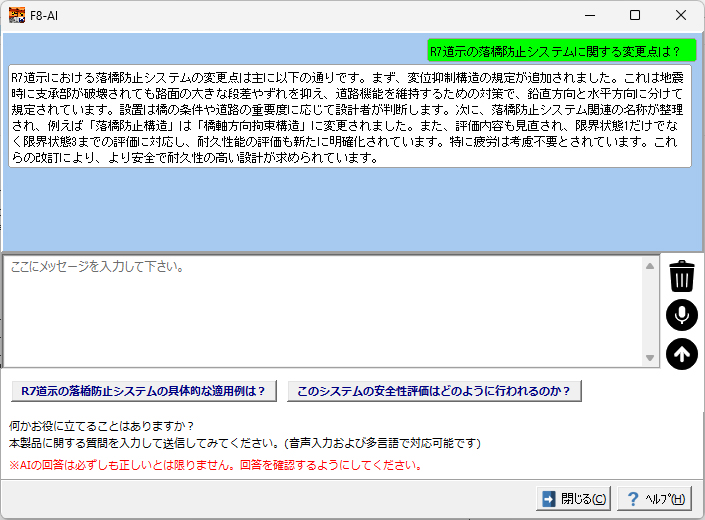Image resolution: width=705 pixels, height=520 pixels.
Task: Click the message box vertical scrollbar track
Action: pos(650,312)
